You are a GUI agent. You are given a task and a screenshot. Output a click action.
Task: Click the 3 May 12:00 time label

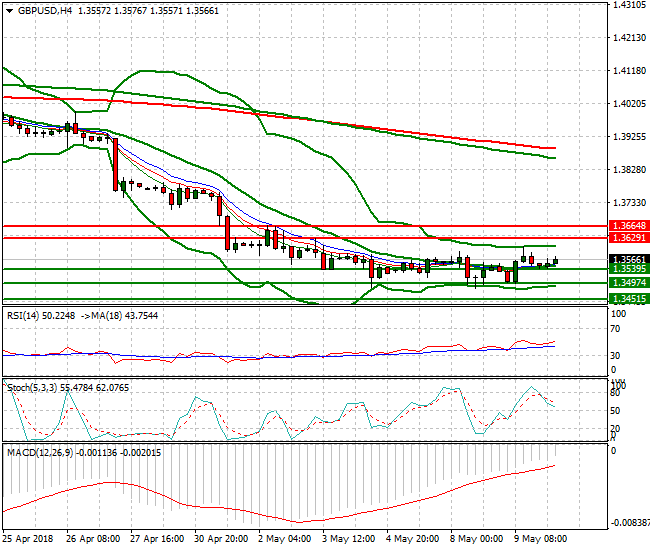coord(349,539)
